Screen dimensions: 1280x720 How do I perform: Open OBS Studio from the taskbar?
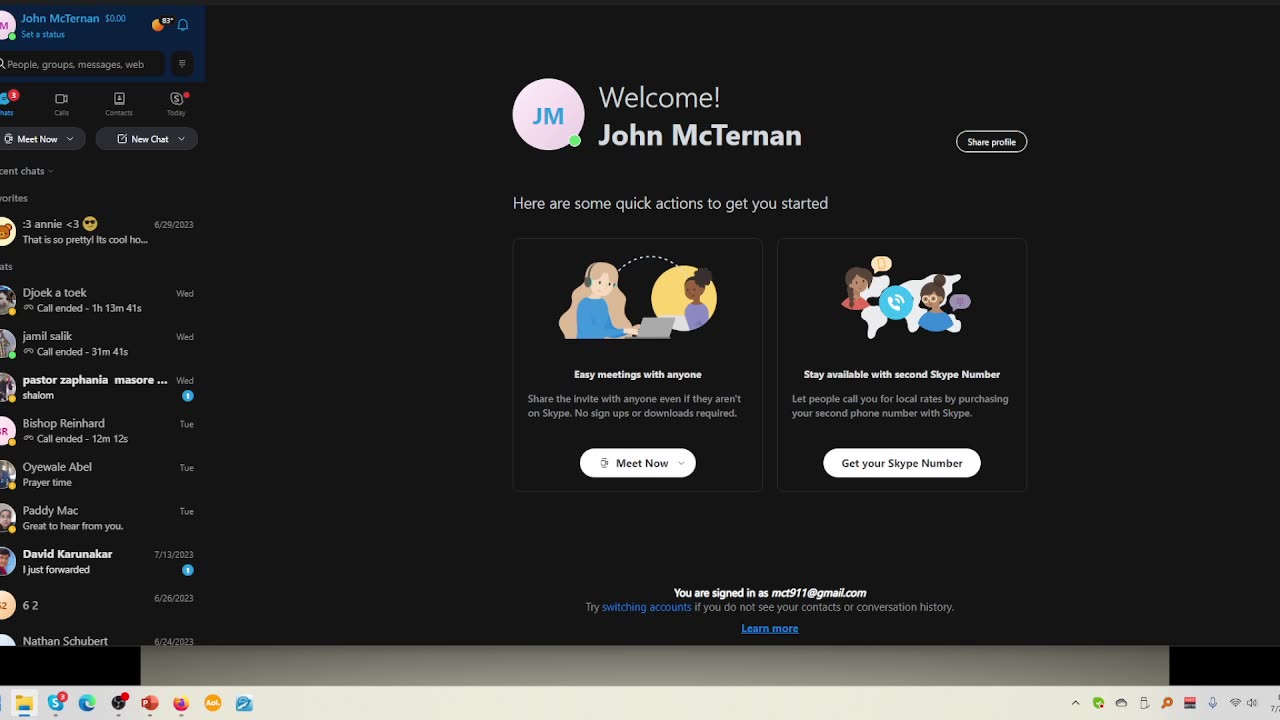click(x=119, y=703)
